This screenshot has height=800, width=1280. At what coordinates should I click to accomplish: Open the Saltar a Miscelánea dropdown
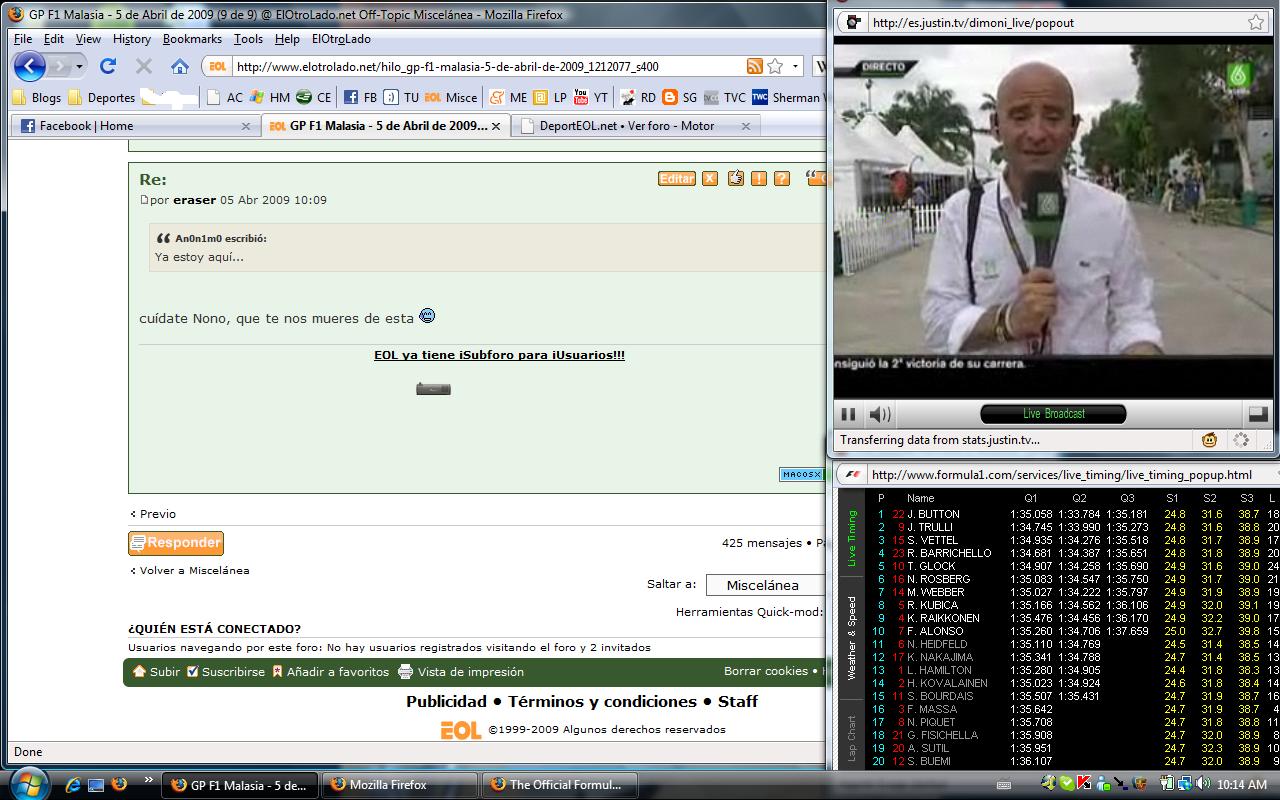[764, 585]
